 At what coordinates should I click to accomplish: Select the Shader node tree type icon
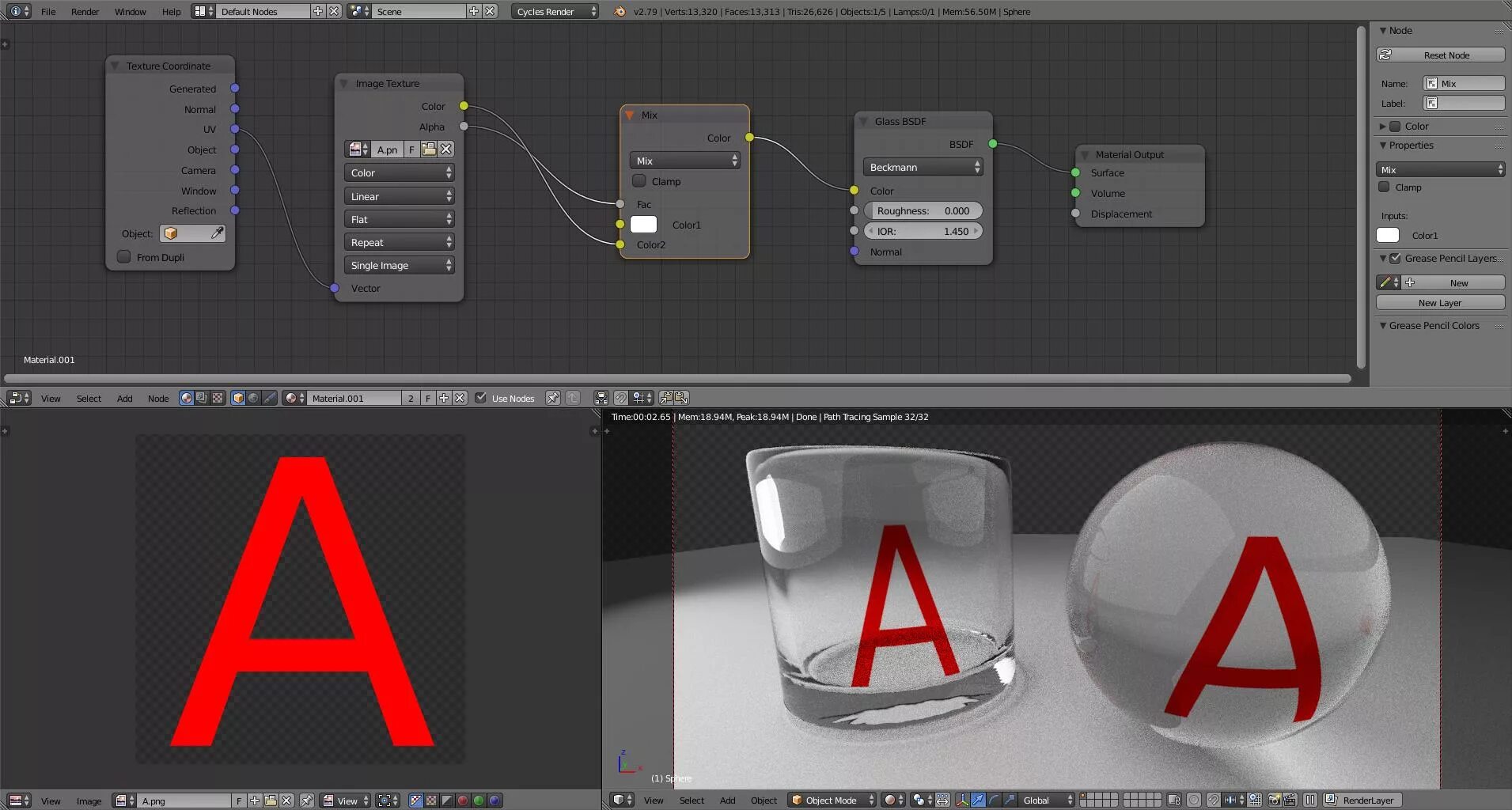pyautogui.click(x=186, y=398)
